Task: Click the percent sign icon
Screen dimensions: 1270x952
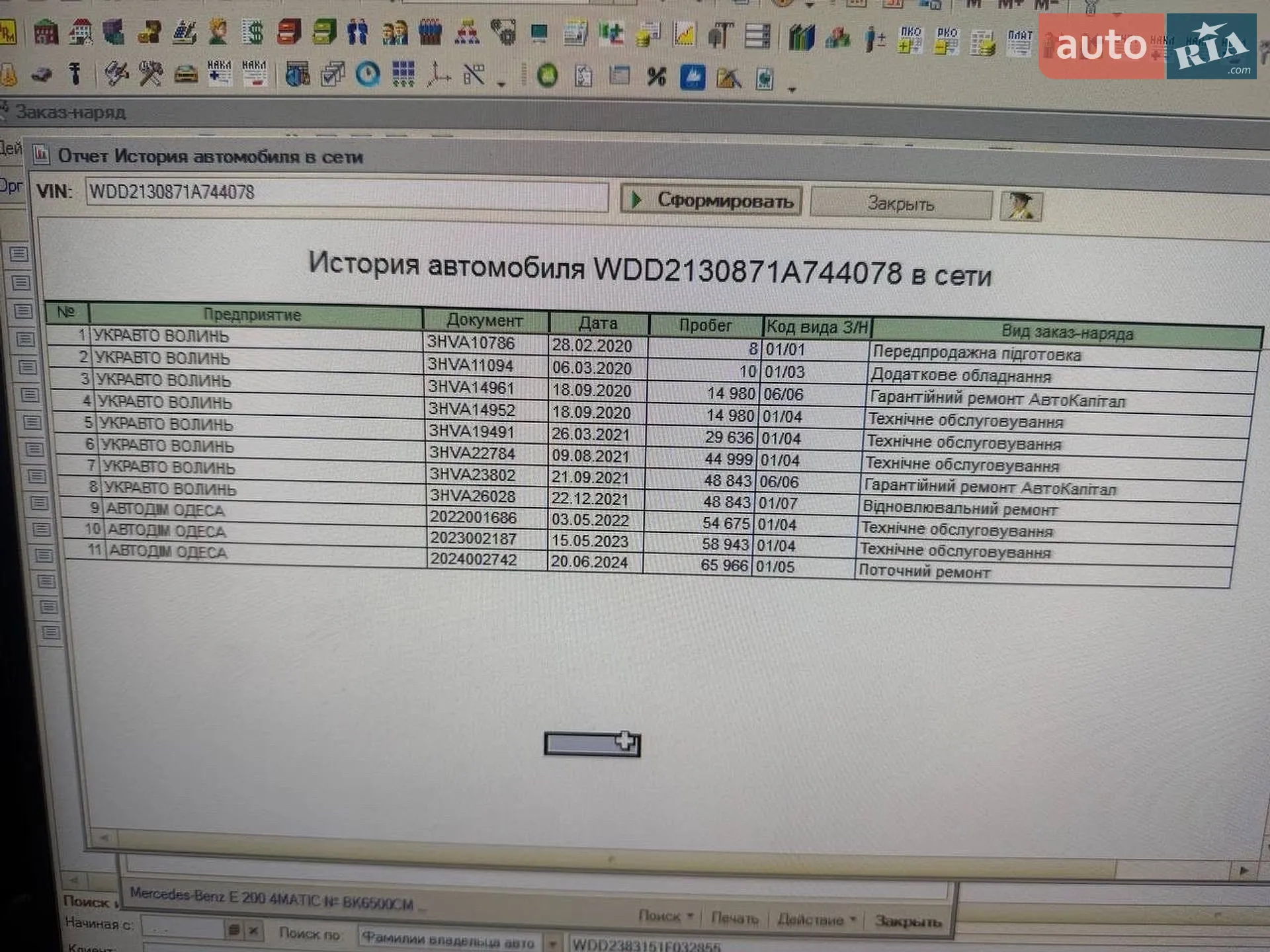Action: click(x=656, y=77)
